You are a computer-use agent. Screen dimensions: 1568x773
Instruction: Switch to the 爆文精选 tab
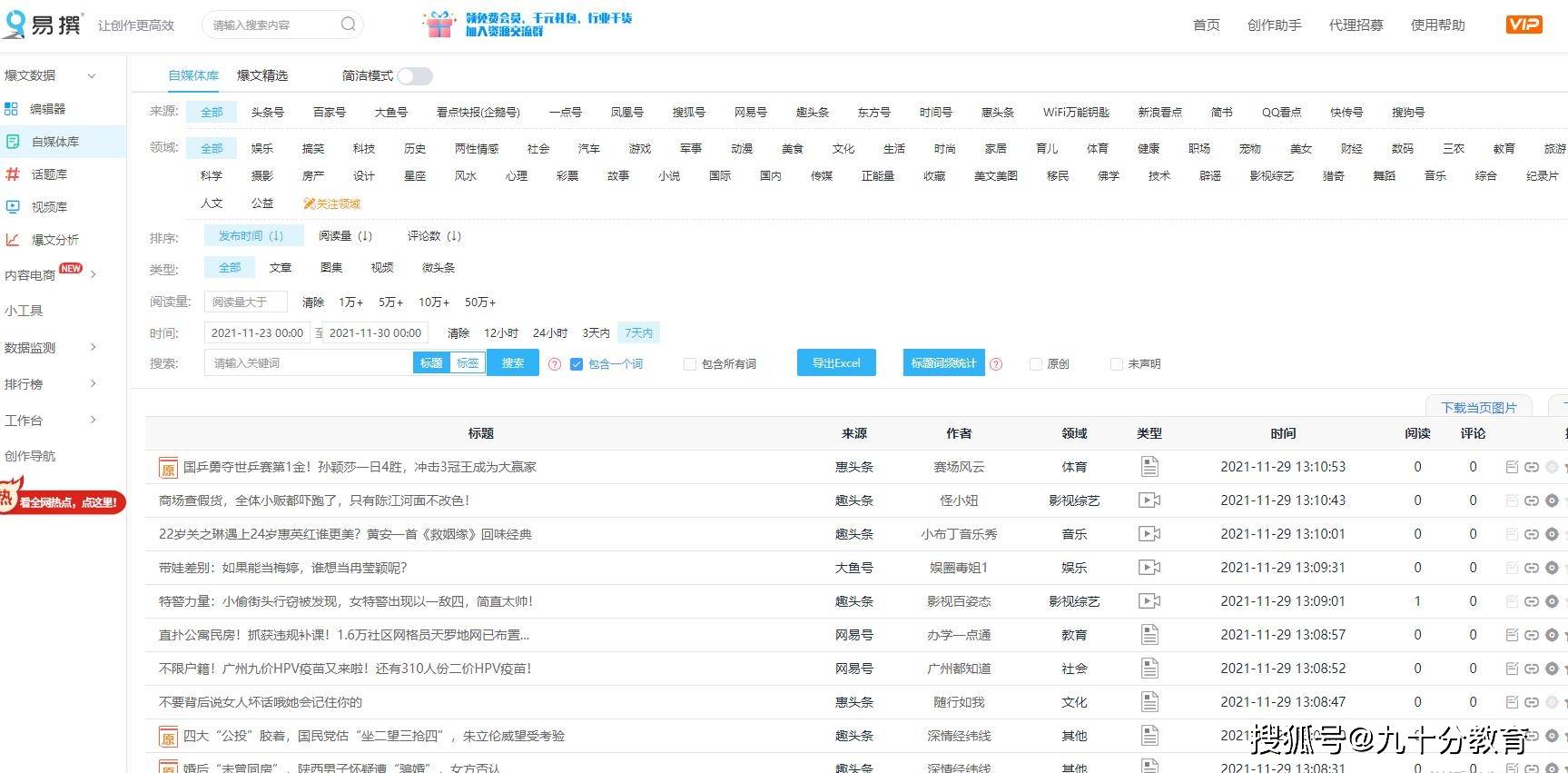pos(262,75)
